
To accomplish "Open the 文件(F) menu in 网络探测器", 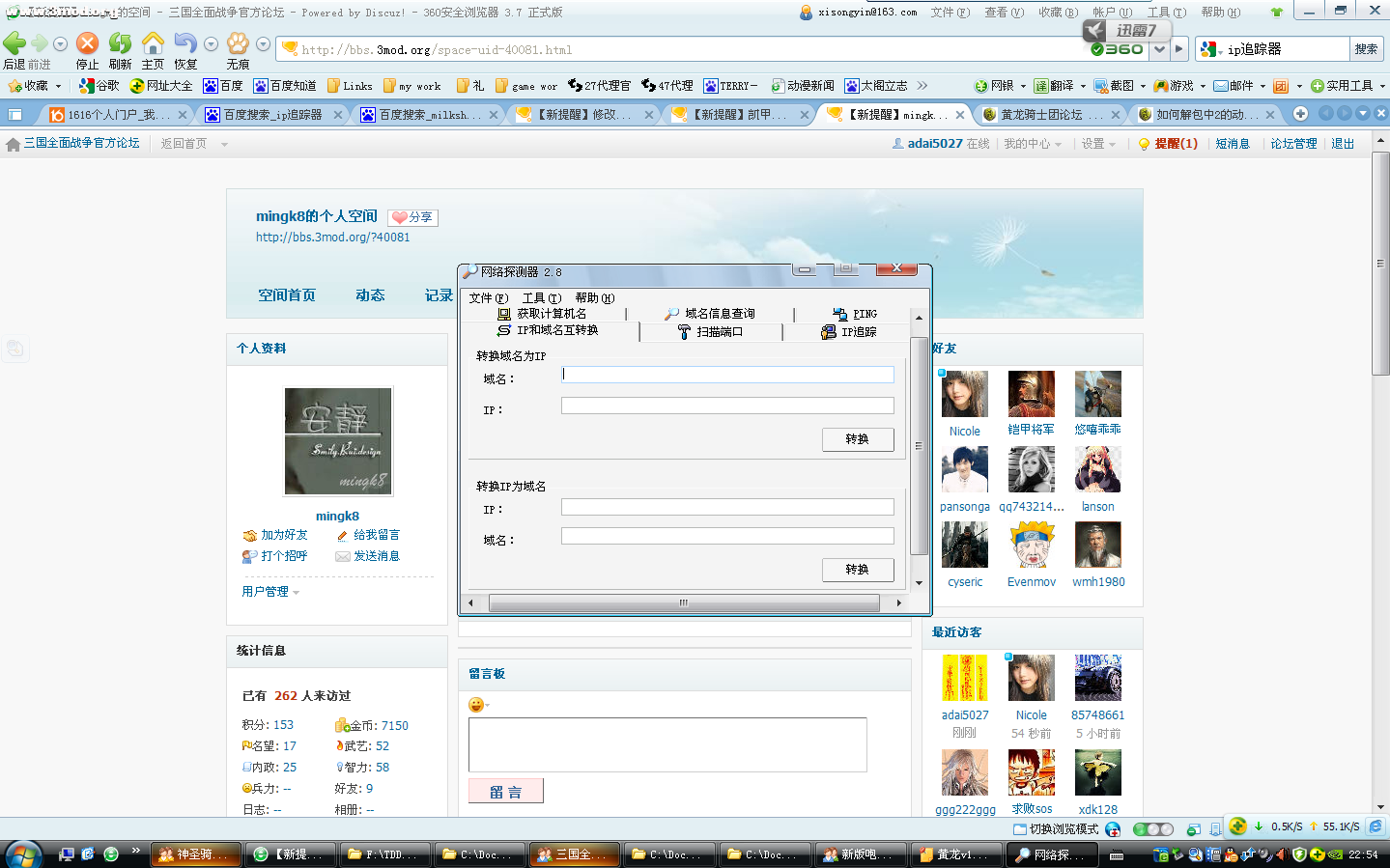I will [488, 298].
